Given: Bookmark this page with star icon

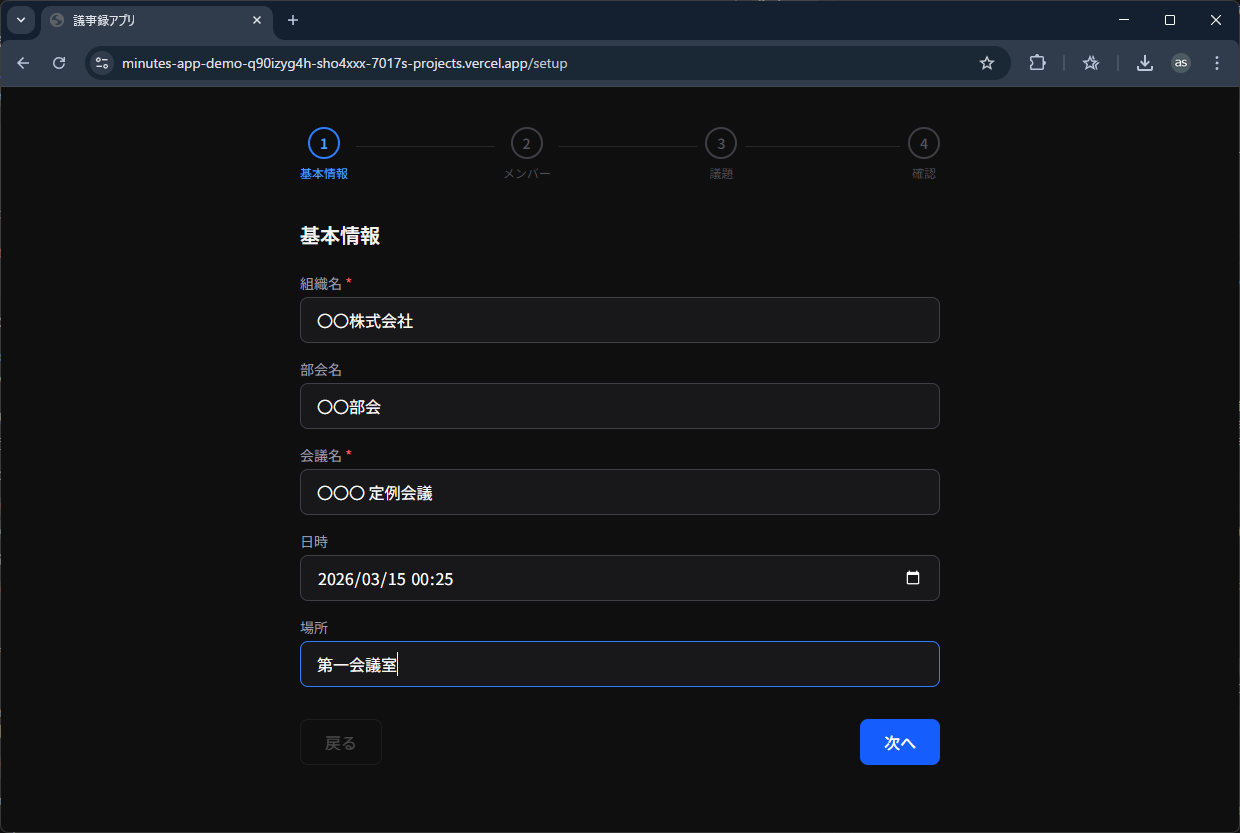Looking at the screenshot, I should (987, 63).
